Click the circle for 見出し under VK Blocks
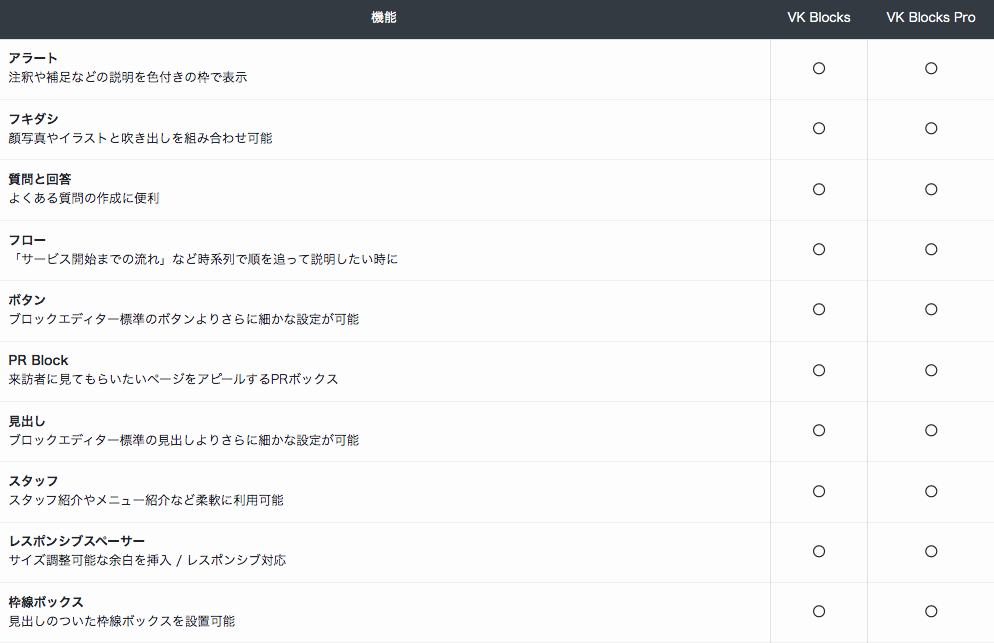This screenshot has height=643, width=994. (819, 431)
